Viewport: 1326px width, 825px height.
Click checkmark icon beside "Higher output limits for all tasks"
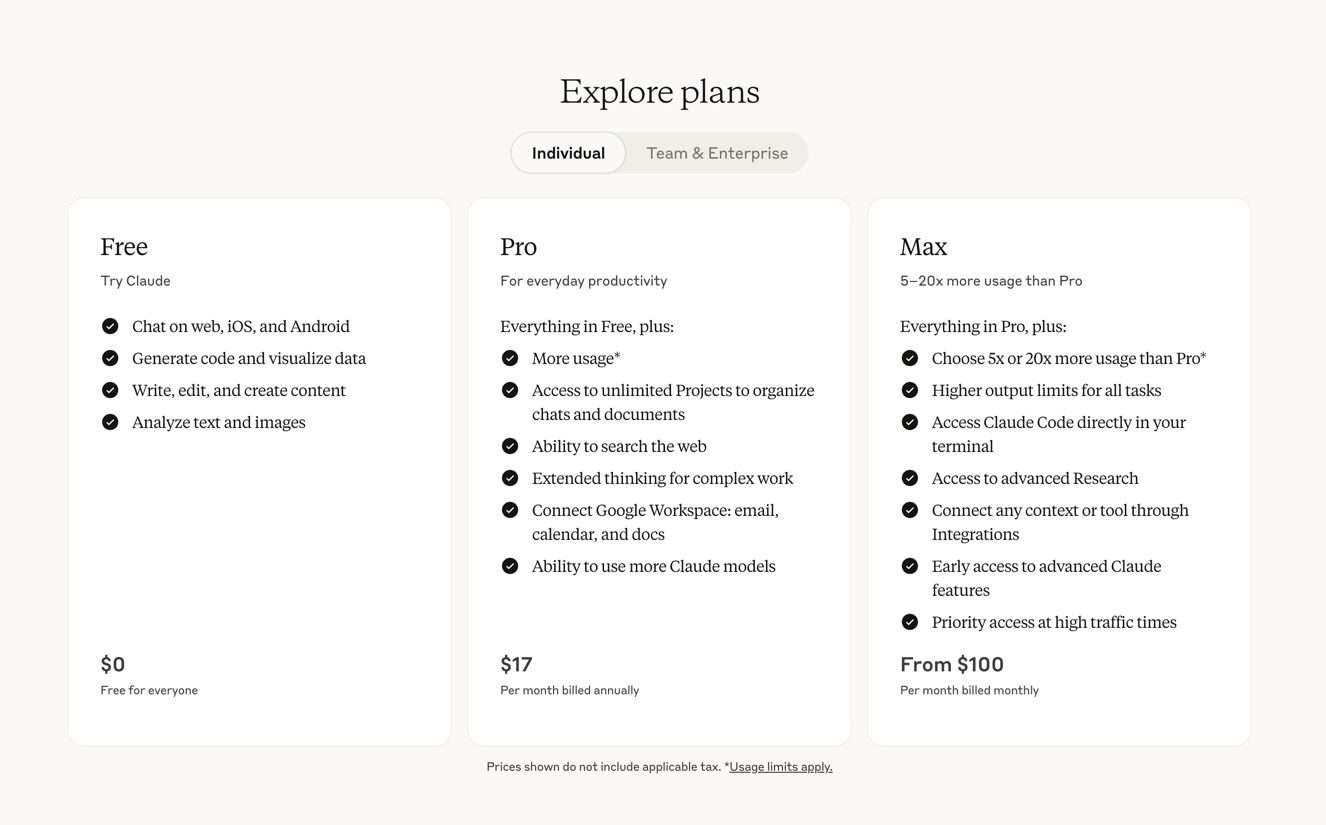pos(910,390)
